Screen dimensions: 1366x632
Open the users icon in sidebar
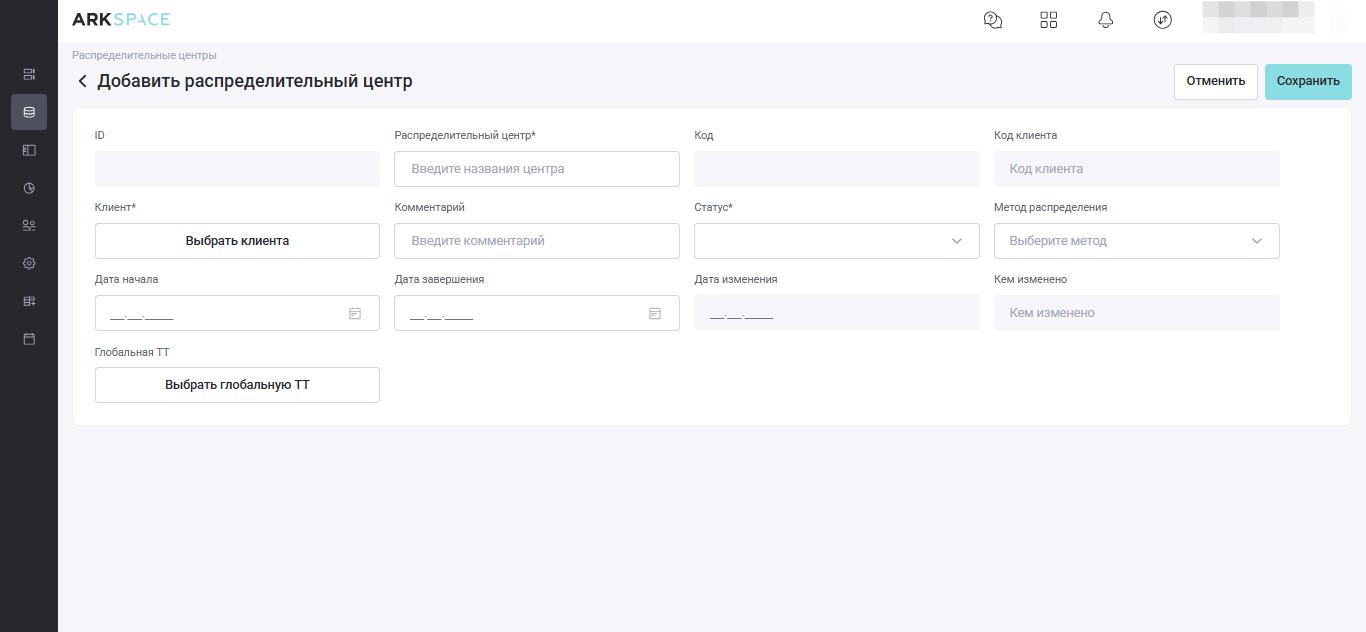pos(29,226)
